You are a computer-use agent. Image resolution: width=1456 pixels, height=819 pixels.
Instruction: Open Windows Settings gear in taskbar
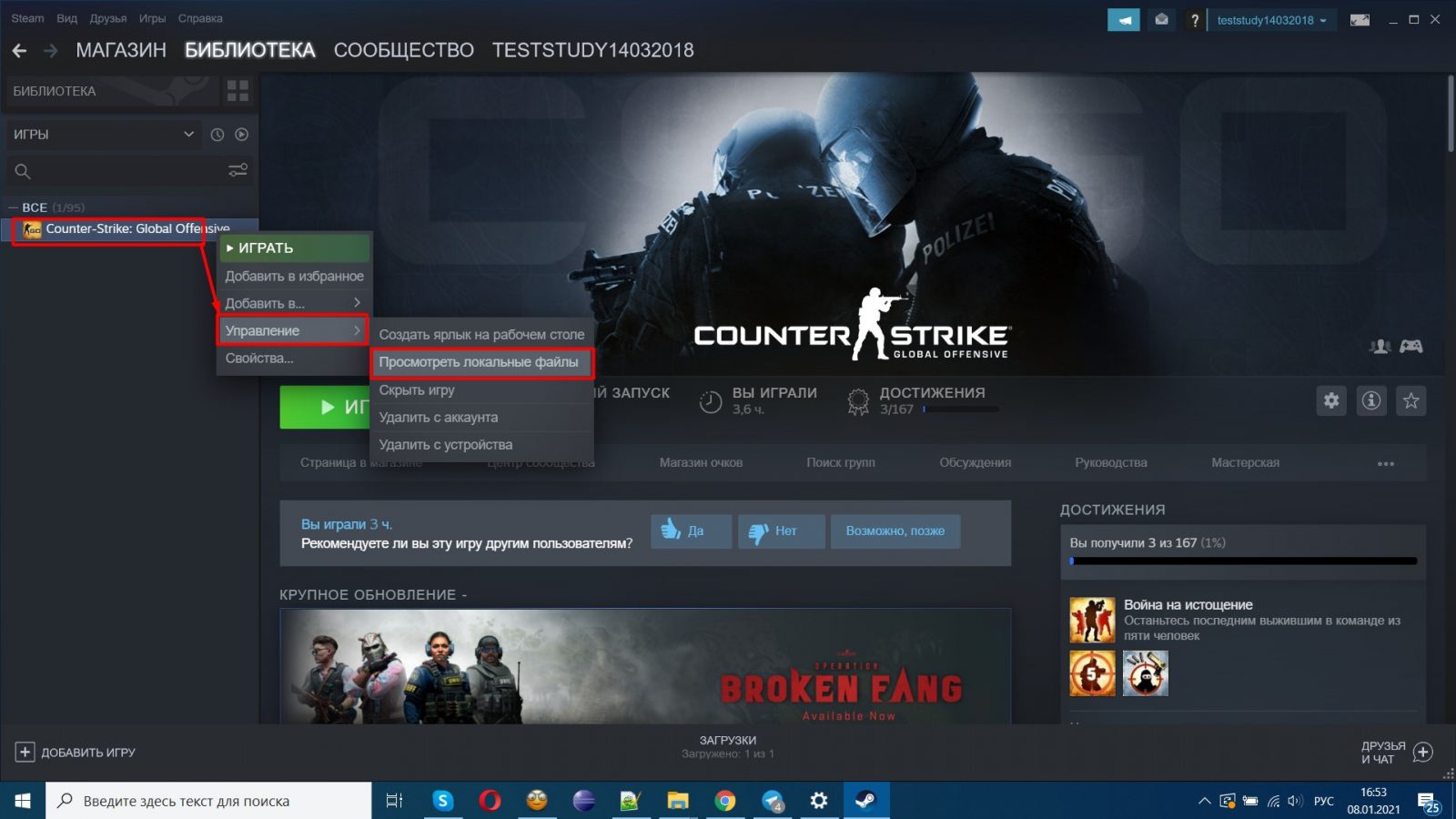(819, 801)
